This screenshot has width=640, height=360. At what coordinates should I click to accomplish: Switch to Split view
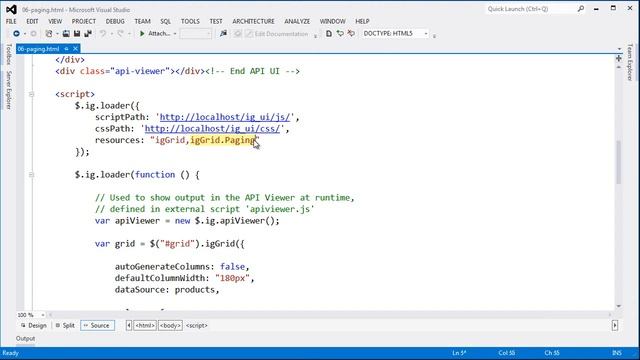(65, 325)
